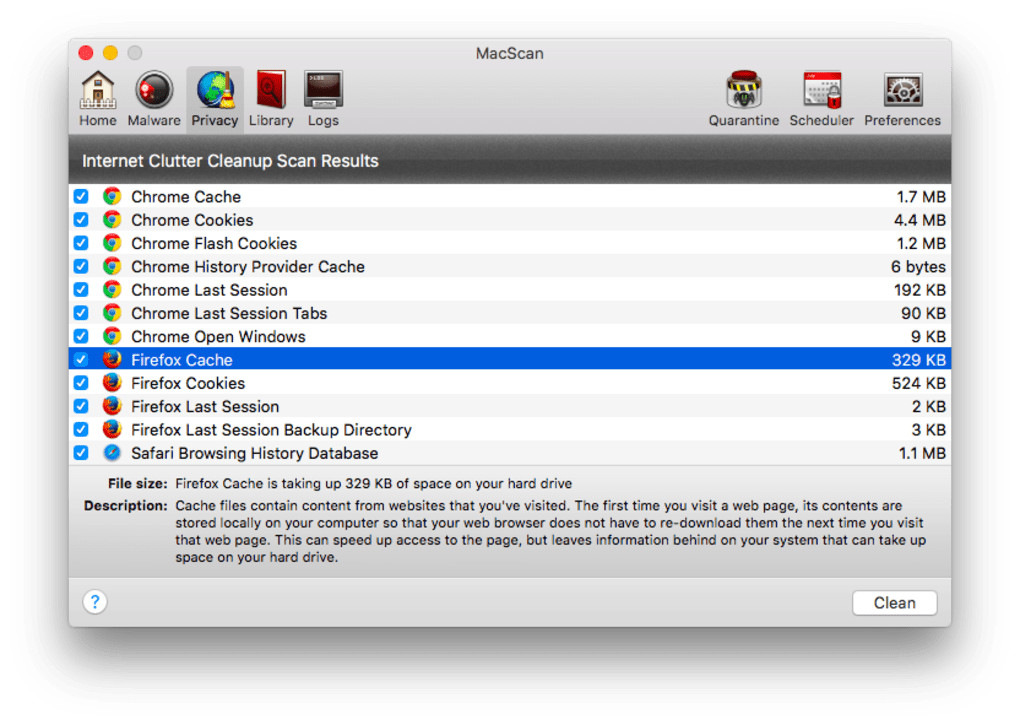Minimize MacScan with the yellow button
This screenshot has height=725, width=1020.
point(111,53)
